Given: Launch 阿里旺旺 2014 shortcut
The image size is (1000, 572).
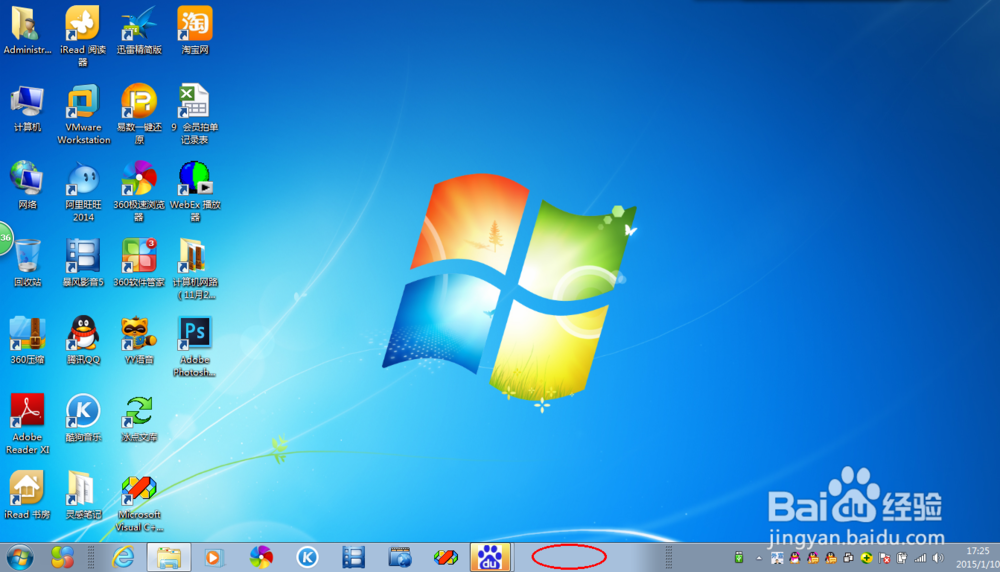Looking at the screenshot, I should point(83,192).
